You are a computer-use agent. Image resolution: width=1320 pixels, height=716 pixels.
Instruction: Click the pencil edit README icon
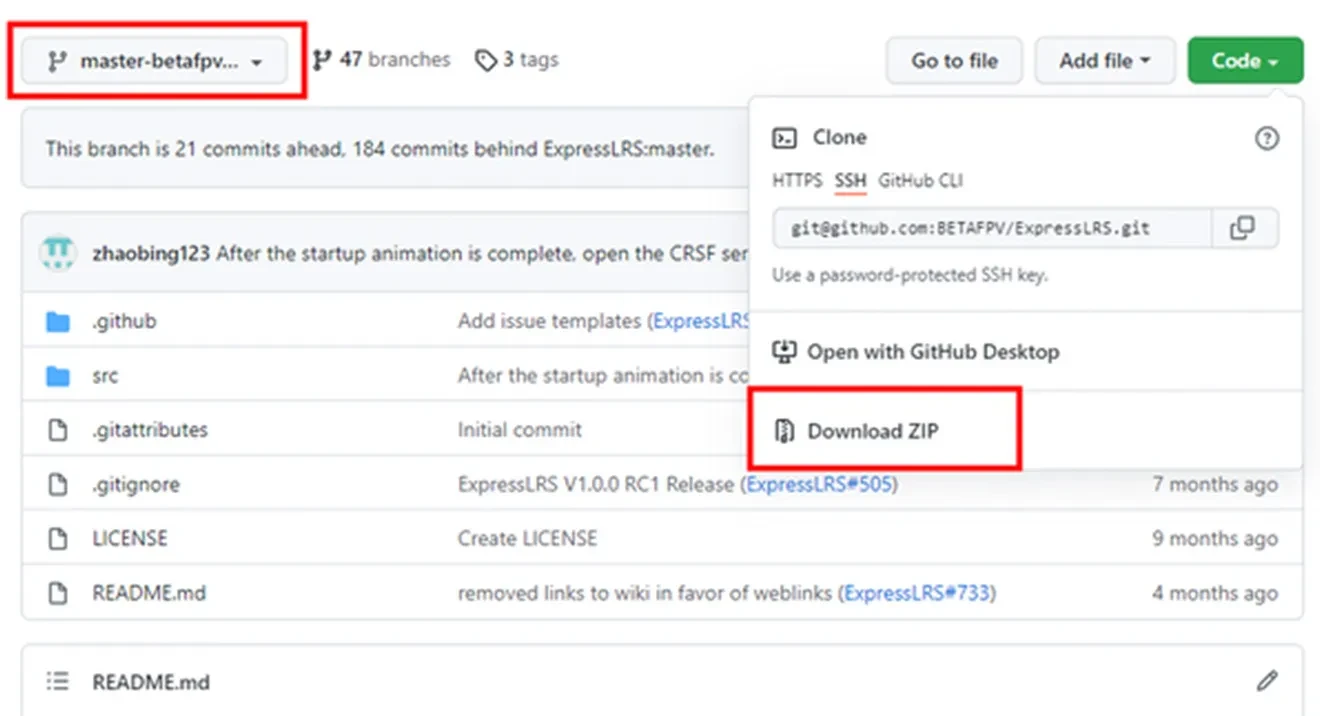coord(1267,682)
